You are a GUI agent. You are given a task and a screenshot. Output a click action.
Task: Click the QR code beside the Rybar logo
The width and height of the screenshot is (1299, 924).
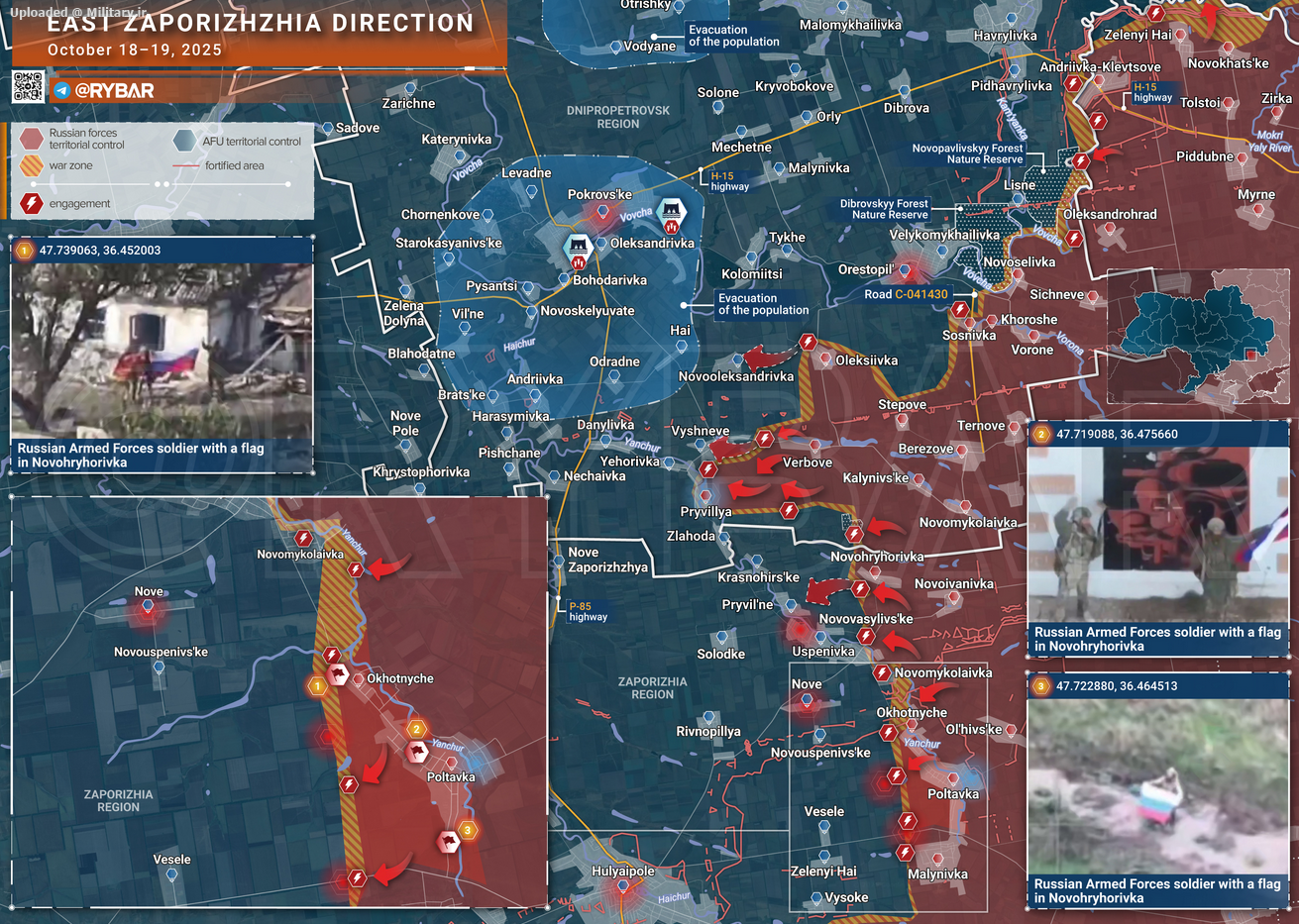pos(28,88)
